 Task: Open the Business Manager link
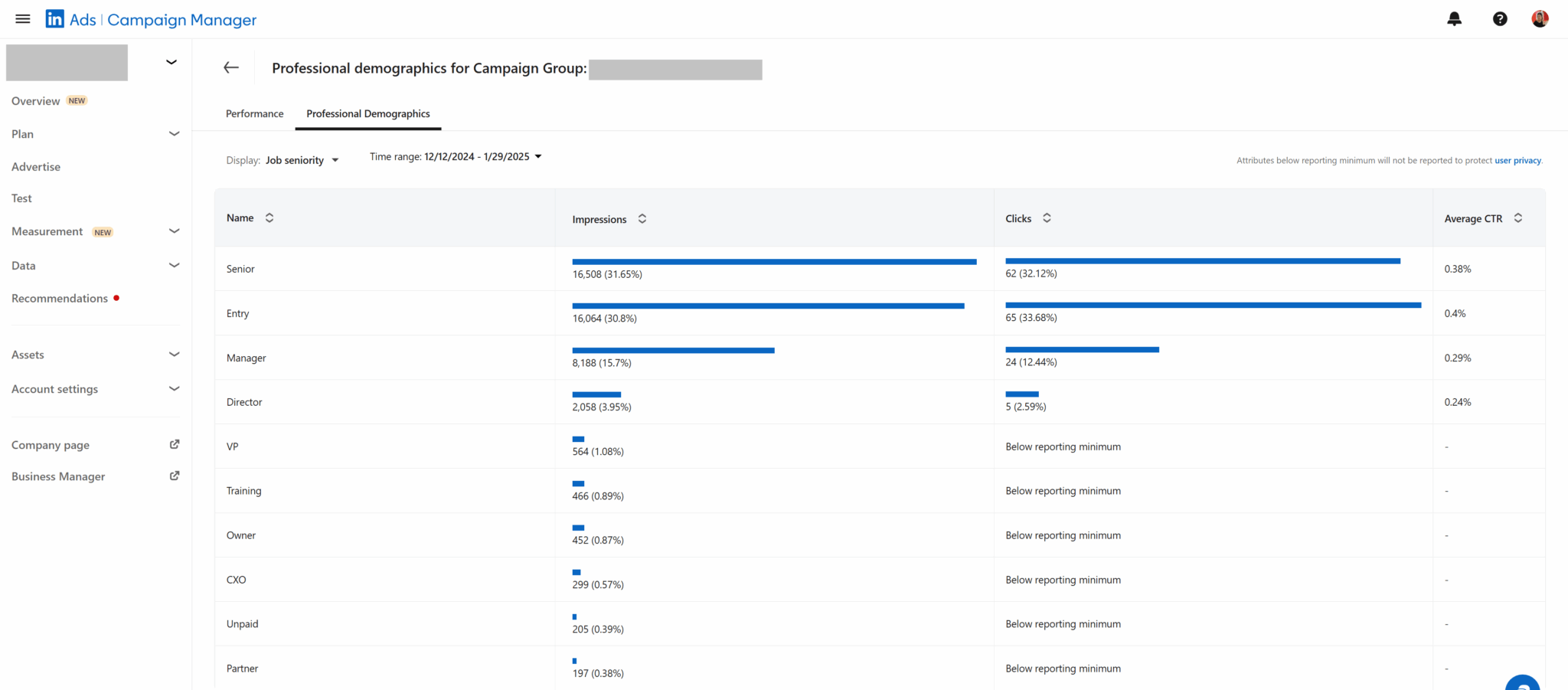click(x=58, y=476)
